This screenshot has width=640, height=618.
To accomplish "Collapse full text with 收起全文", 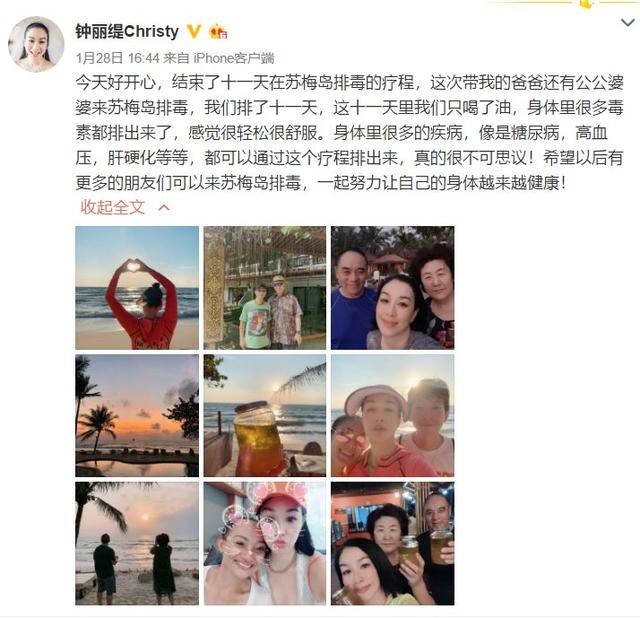I will (113, 207).
